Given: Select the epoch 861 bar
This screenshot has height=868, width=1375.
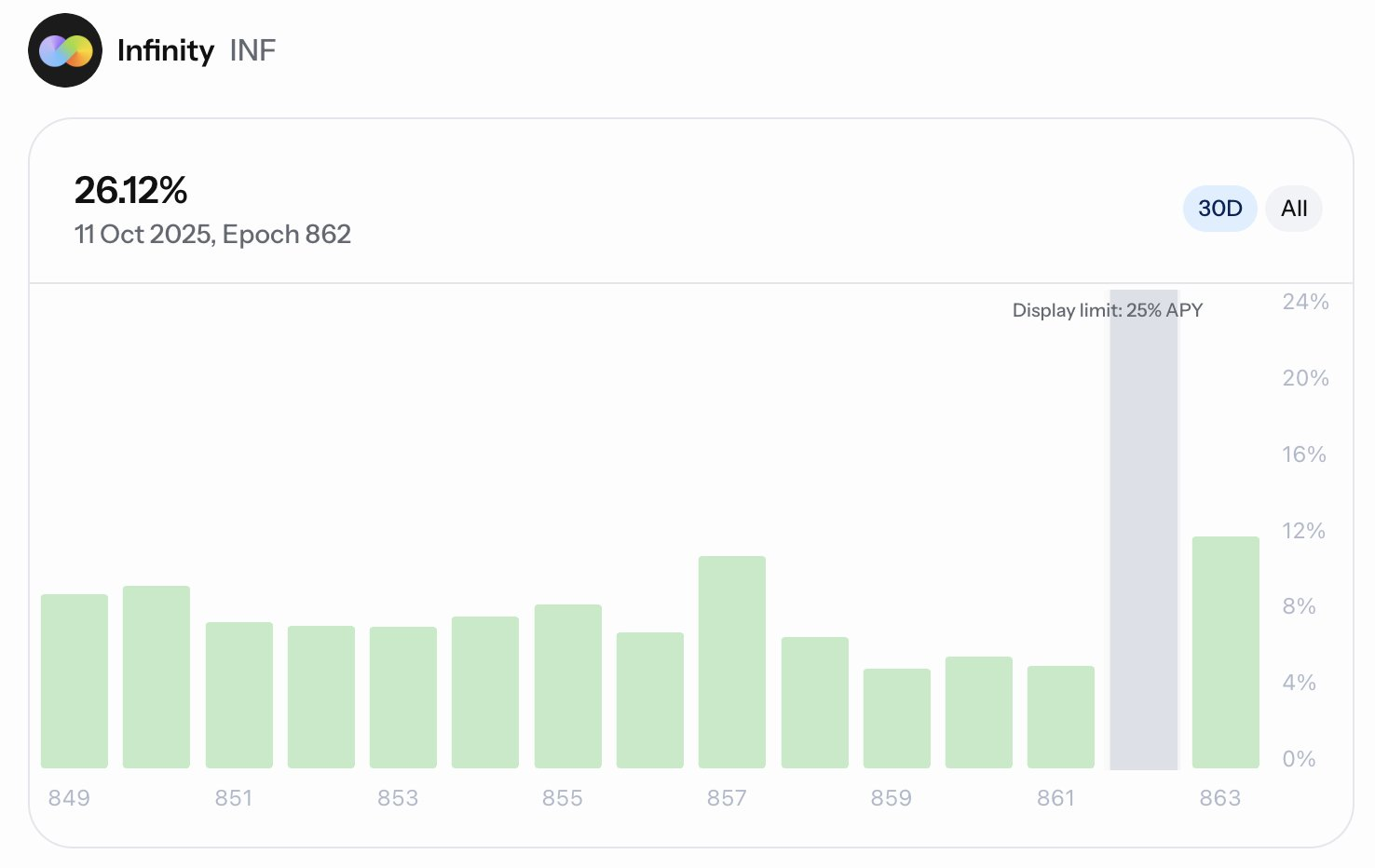Looking at the screenshot, I should [1061, 717].
